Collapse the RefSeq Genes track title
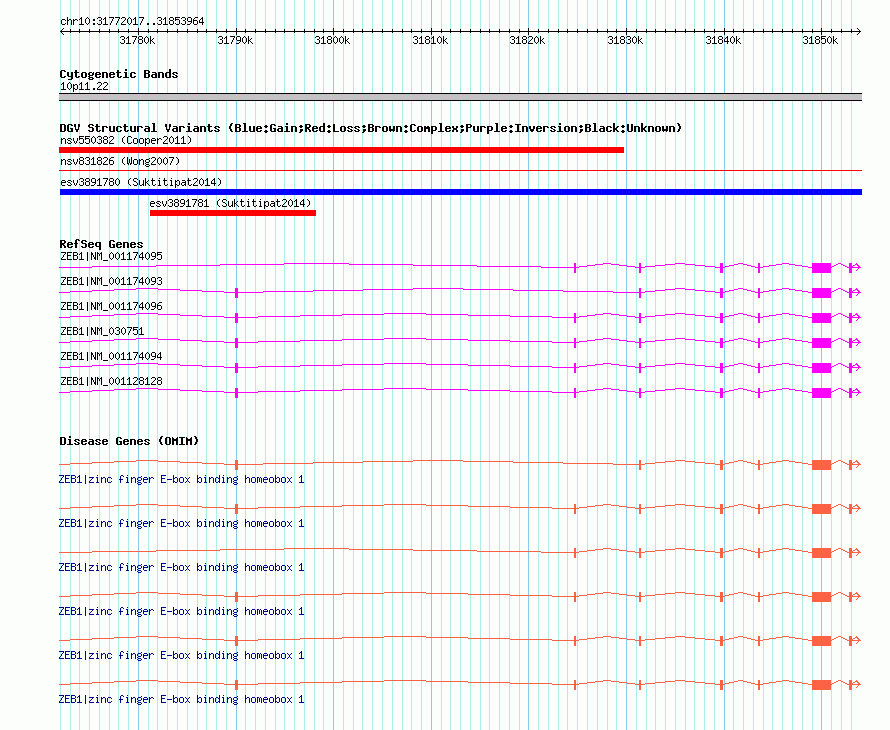Image resolution: width=890 pixels, height=730 pixels. pyautogui.click(x=101, y=244)
